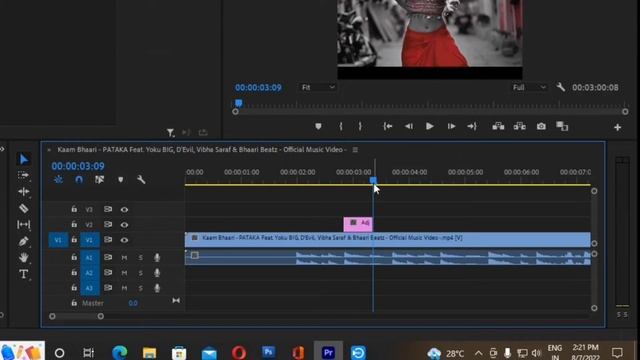This screenshot has height=360, width=640.
Task: Enable voice-over record on A2
Action: point(157,273)
